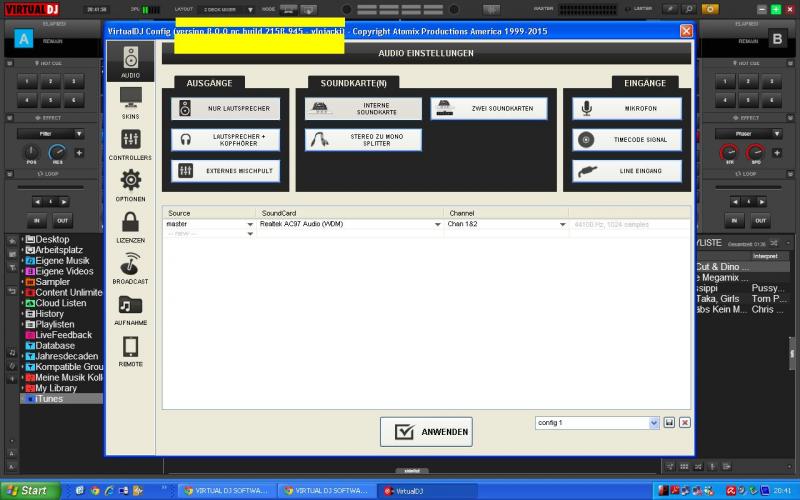
Task: Select deck B indicator
Action: 777,39
